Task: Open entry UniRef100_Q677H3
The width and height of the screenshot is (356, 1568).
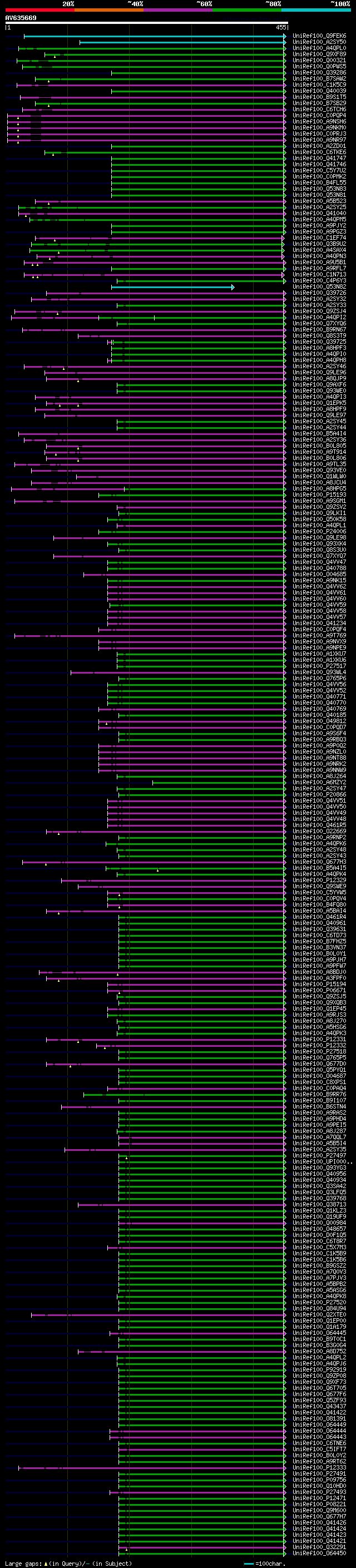Action: (319, 862)
